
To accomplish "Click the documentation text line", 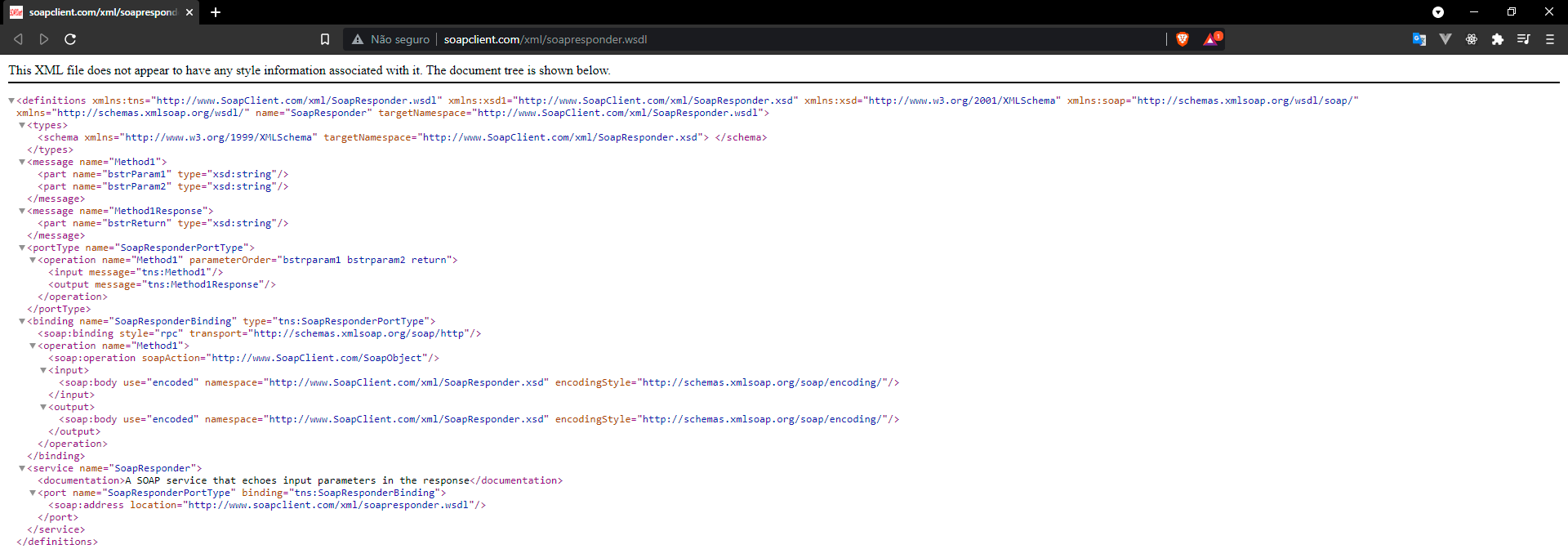I will point(301,480).
